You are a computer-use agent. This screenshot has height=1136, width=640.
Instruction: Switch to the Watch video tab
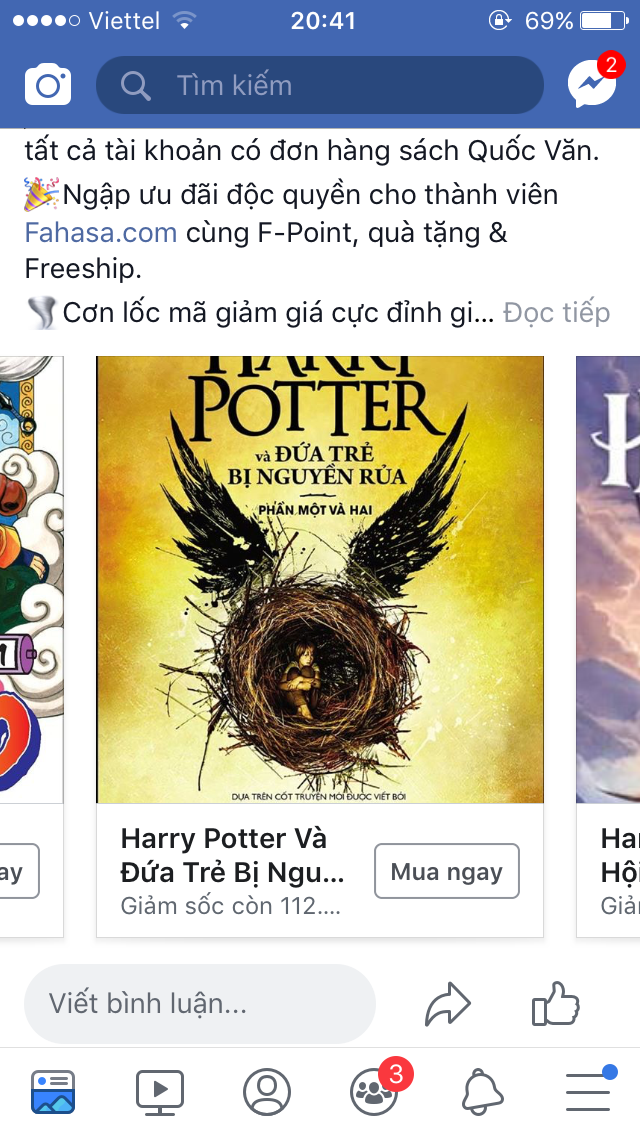coord(160,1092)
